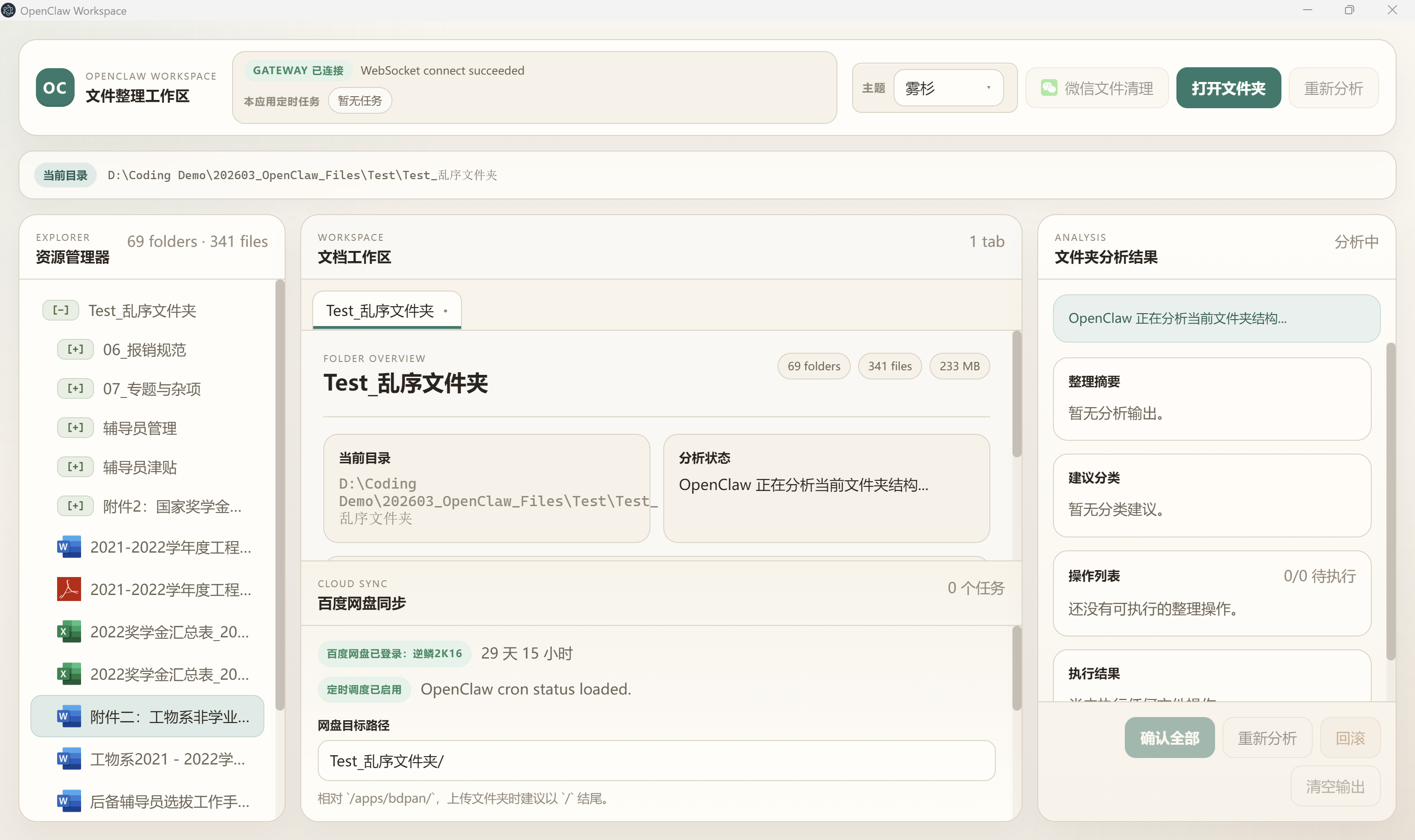Image resolution: width=1415 pixels, height=840 pixels.
Task: Expand the 辅导员津贴 folder
Action: click(x=75, y=467)
